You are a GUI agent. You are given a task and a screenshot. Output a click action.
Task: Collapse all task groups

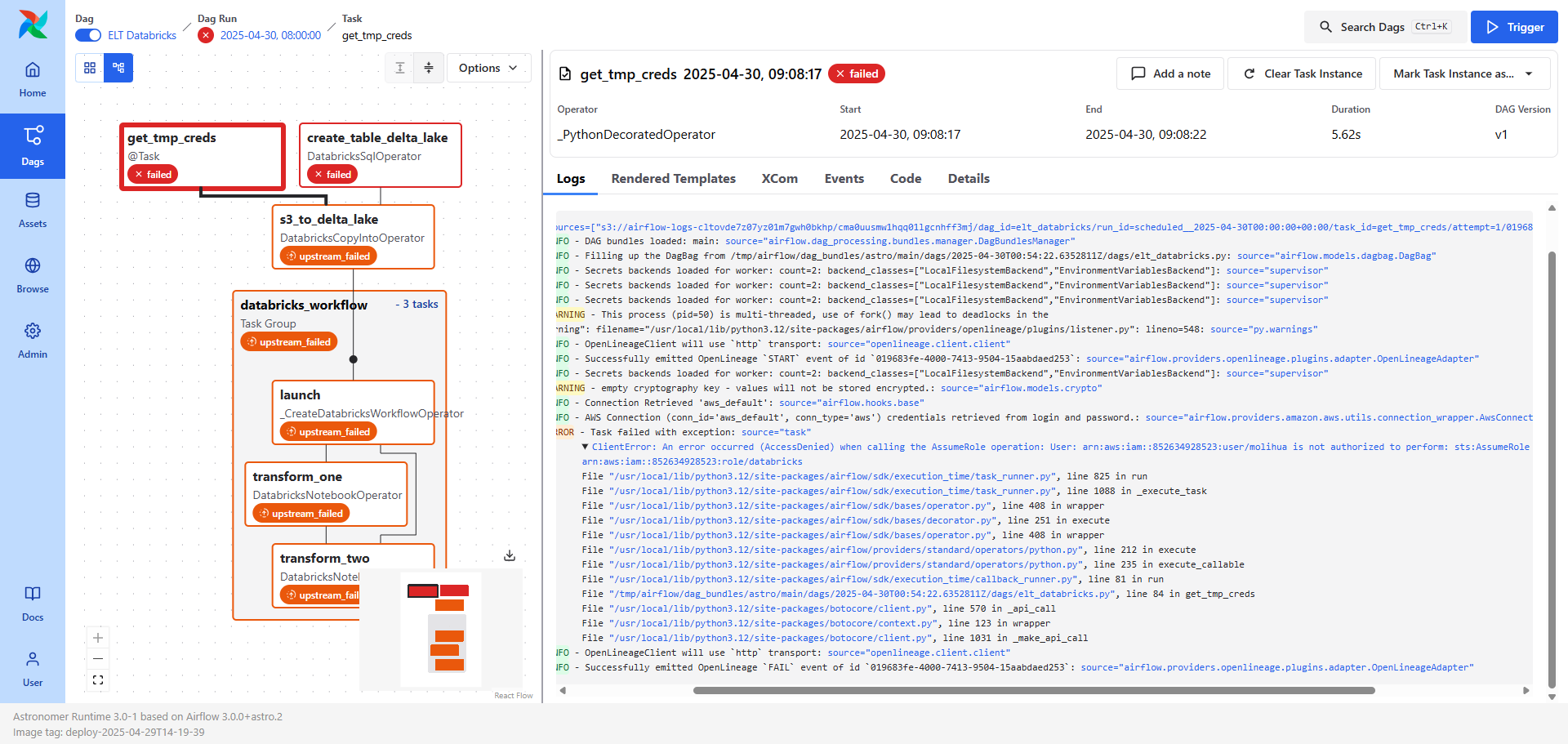coord(429,68)
